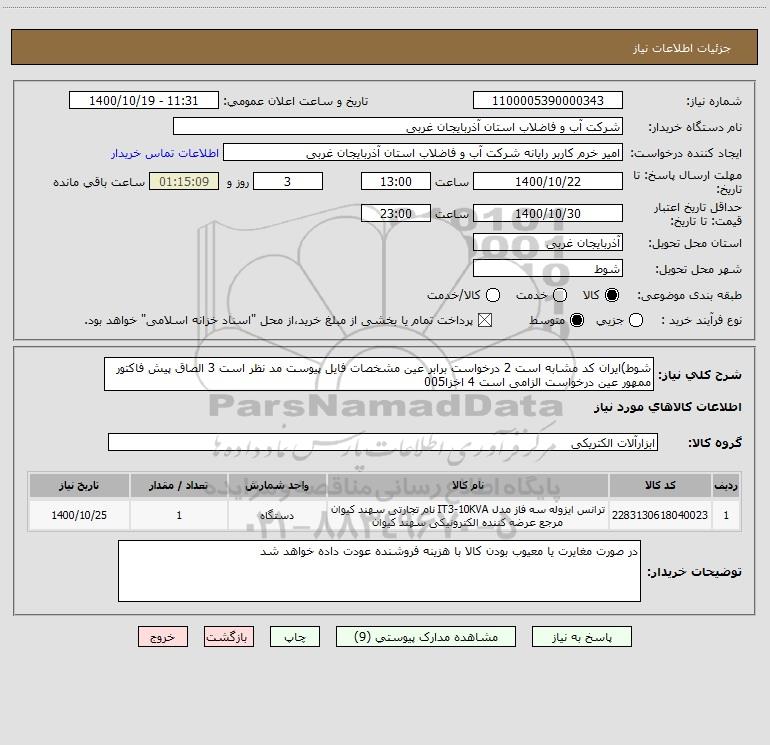Click the buyer organization name field
770x745 pixels.
pyautogui.click(x=398, y=126)
